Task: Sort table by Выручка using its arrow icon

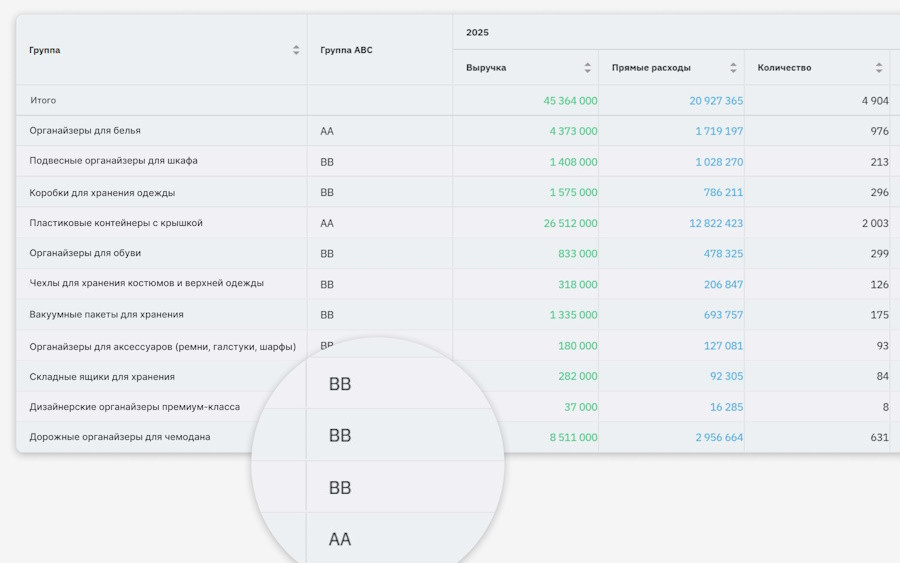Action: click(588, 68)
